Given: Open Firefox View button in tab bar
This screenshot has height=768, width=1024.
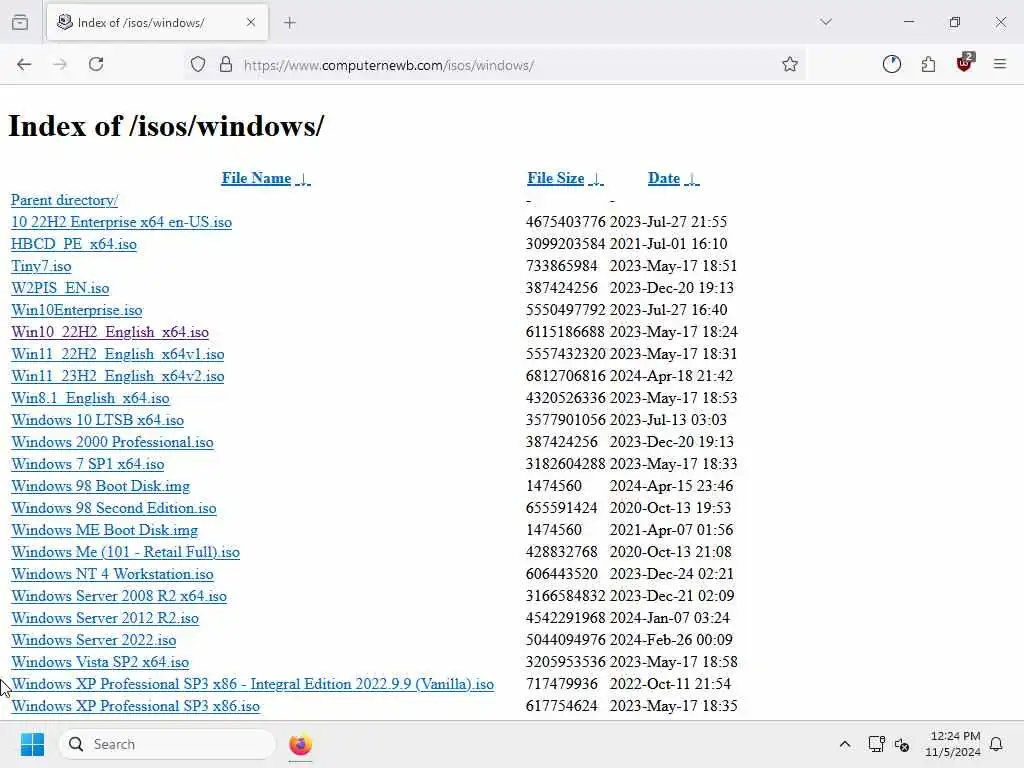Looking at the screenshot, I should coord(20,22).
